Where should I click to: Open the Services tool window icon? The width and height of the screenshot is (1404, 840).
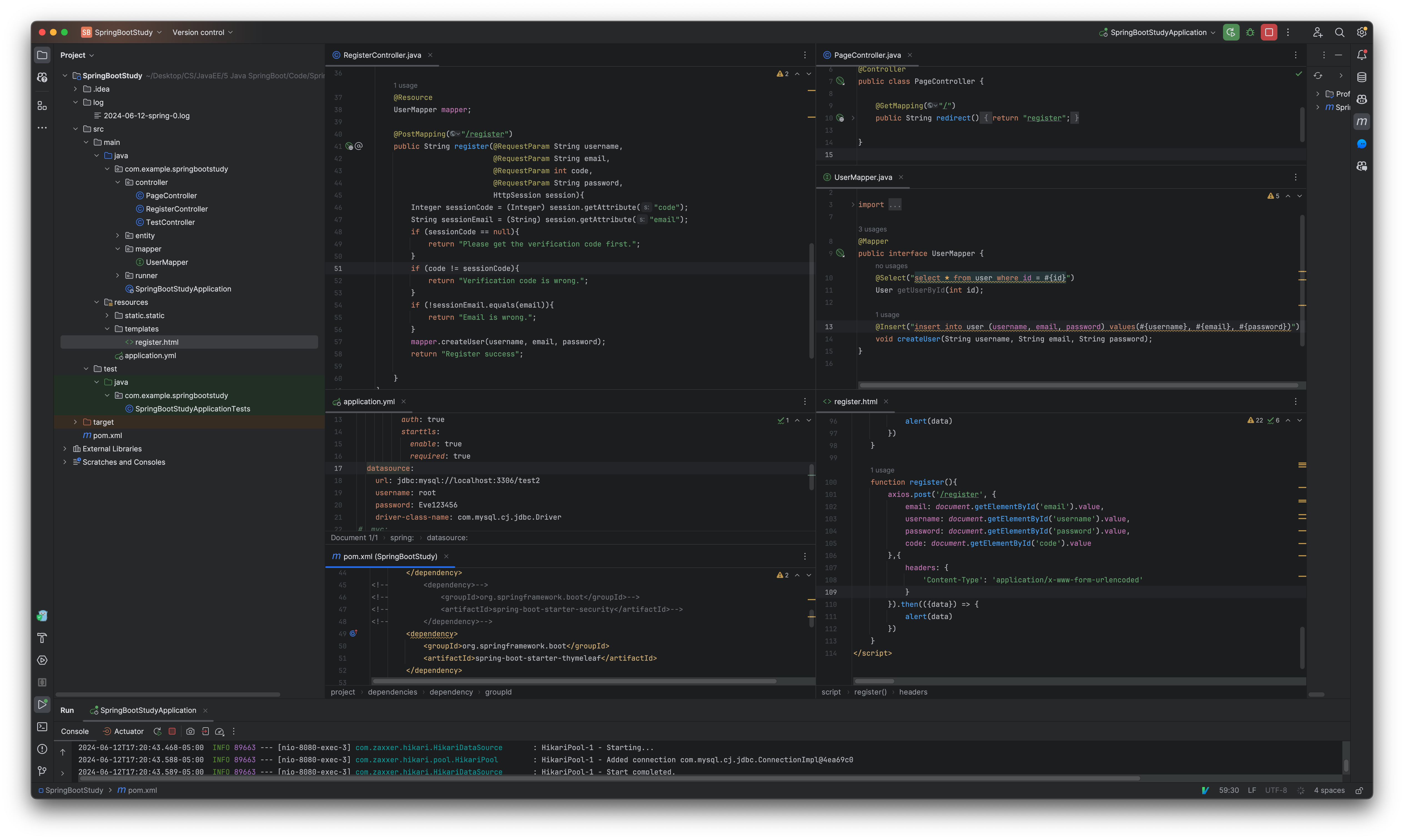coord(42,660)
